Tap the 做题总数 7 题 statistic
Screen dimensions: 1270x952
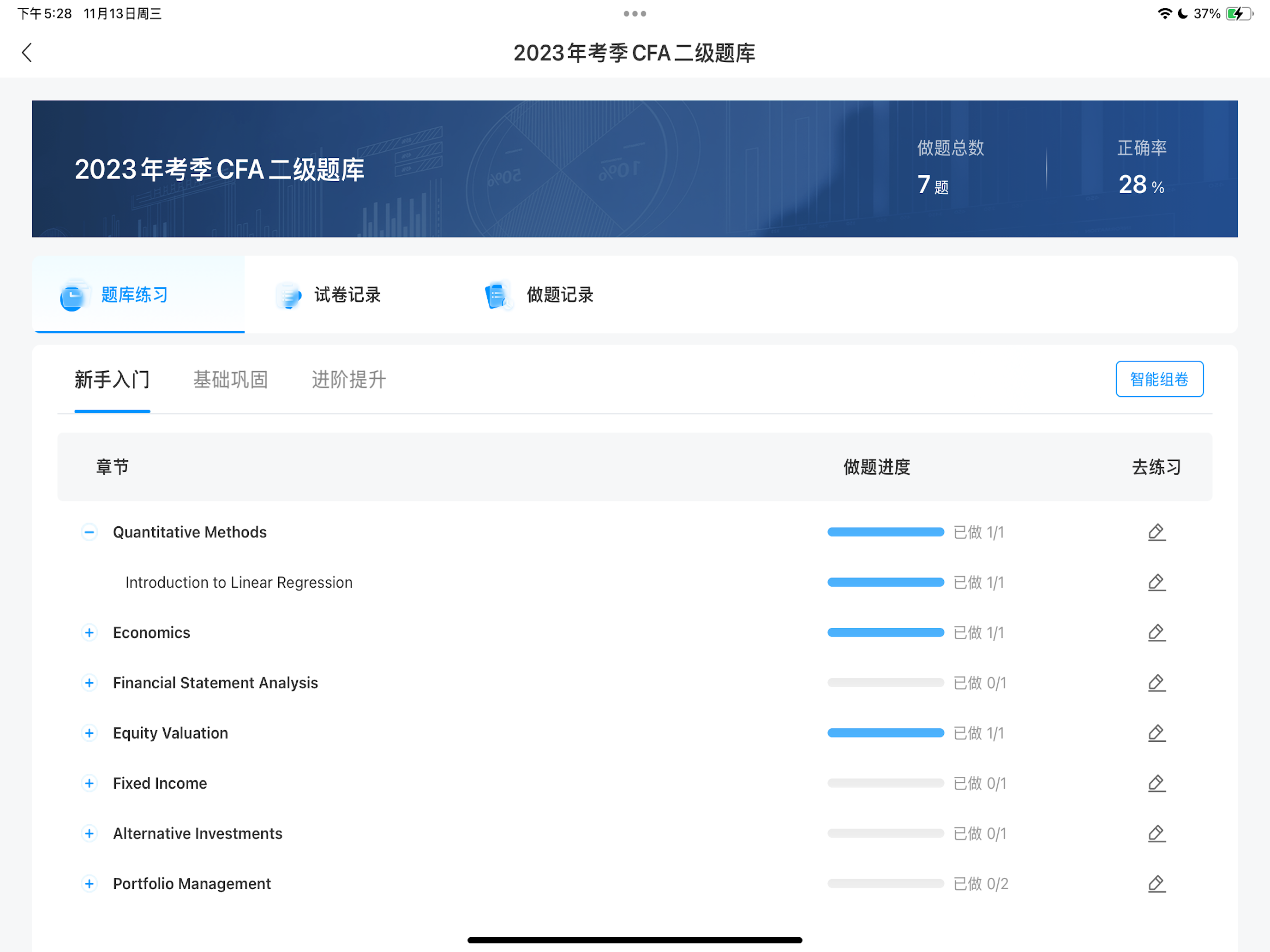950,167
